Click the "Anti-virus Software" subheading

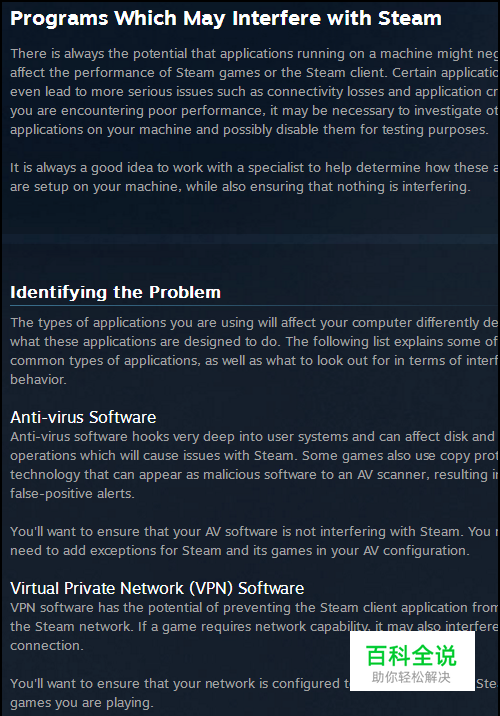coord(83,417)
